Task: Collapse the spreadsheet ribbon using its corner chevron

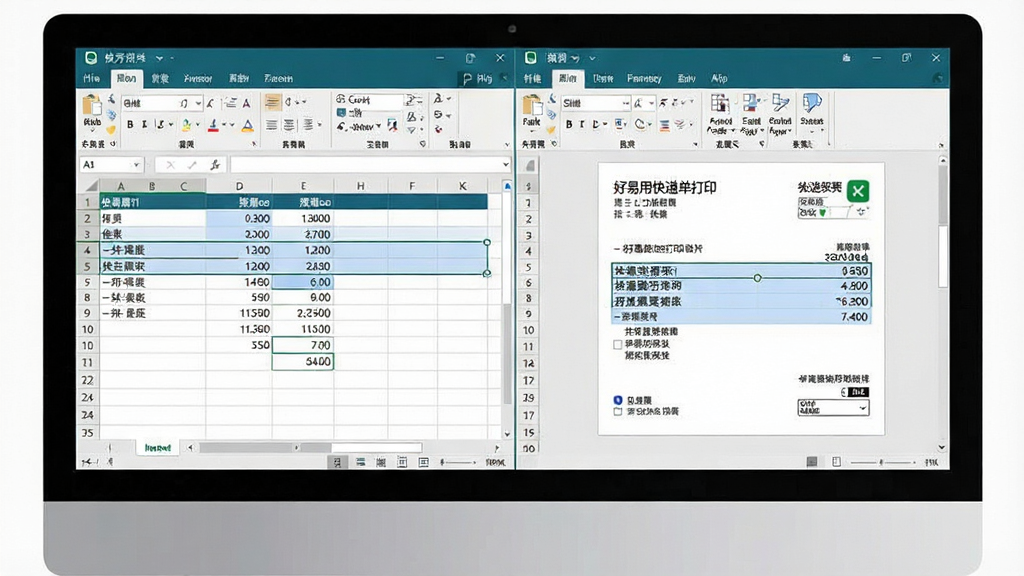Action: click(507, 144)
